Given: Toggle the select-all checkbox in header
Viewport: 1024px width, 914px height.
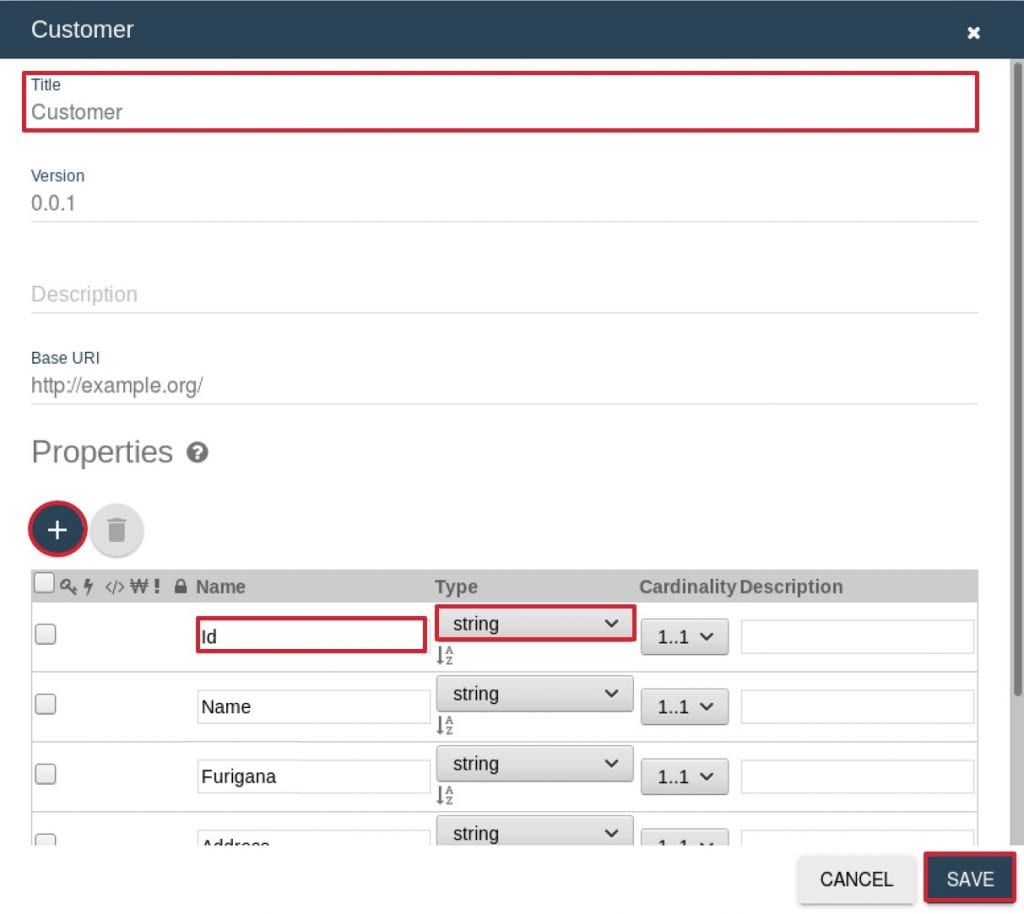Looking at the screenshot, I should pos(45,583).
